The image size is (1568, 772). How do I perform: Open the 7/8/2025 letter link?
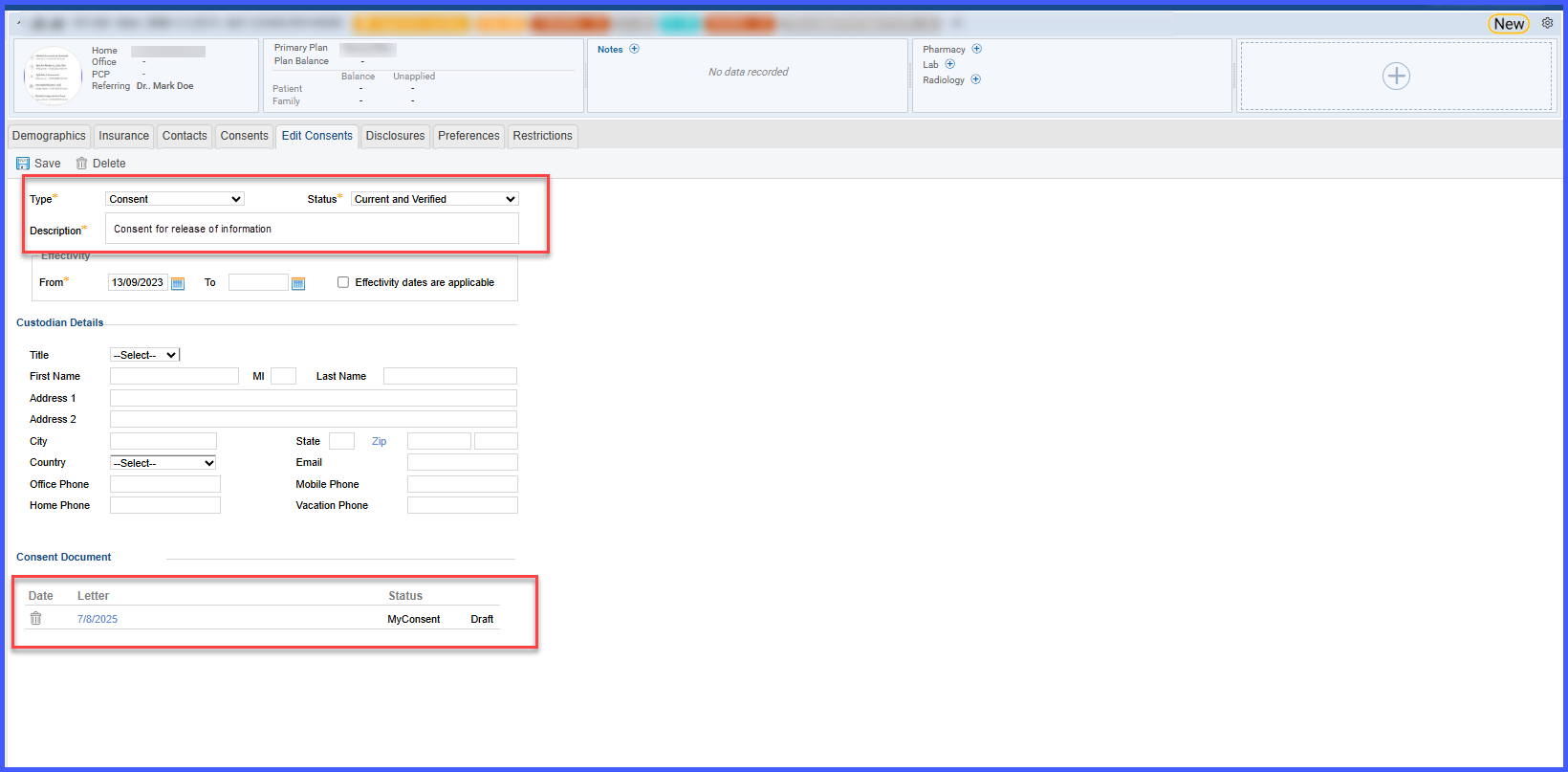tap(98, 619)
